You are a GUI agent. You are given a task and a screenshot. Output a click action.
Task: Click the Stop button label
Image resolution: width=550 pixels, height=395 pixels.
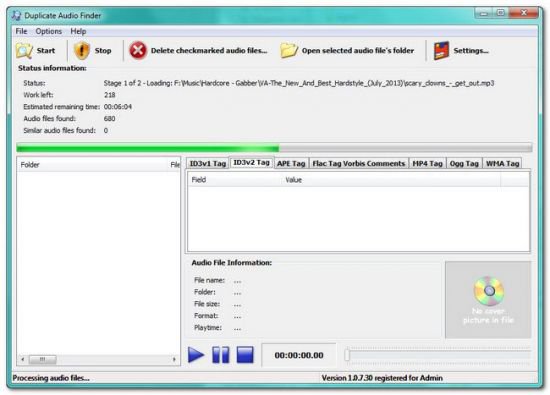pyautogui.click(x=103, y=51)
